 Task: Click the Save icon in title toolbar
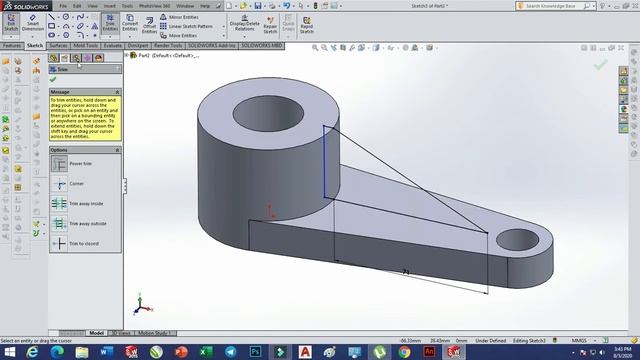click(x=258, y=6)
